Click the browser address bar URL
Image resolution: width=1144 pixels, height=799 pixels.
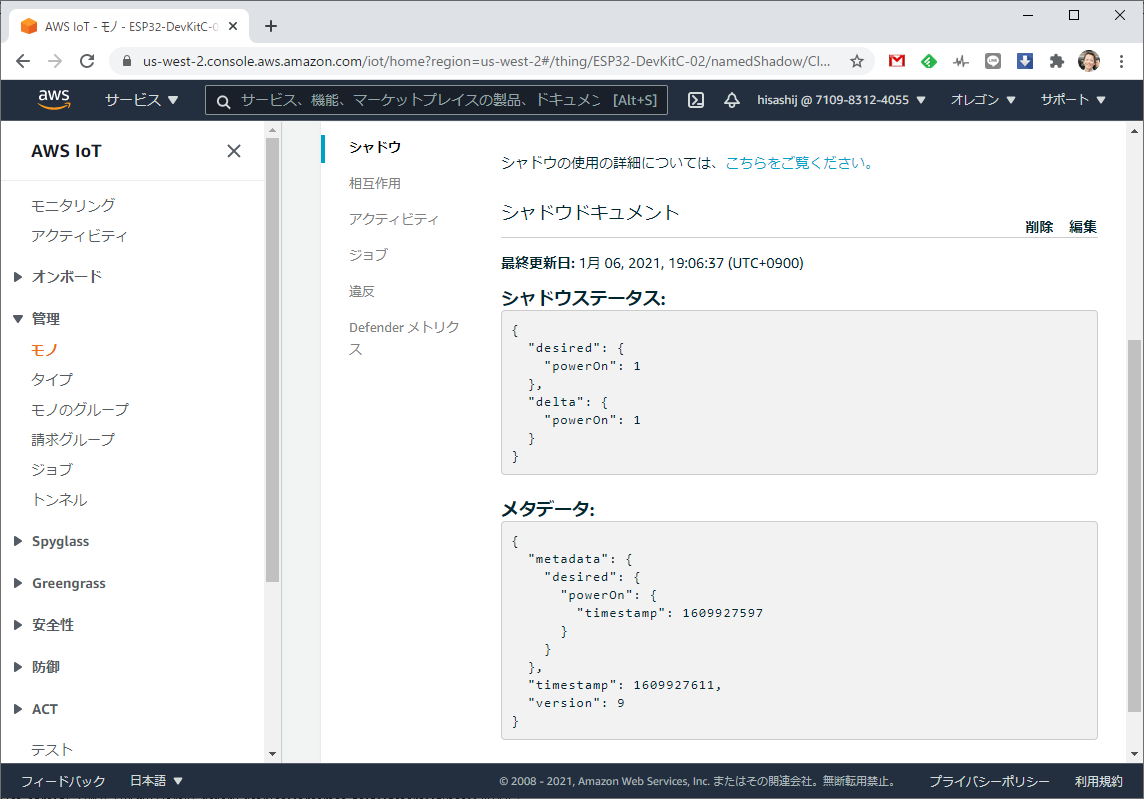(486, 61)
